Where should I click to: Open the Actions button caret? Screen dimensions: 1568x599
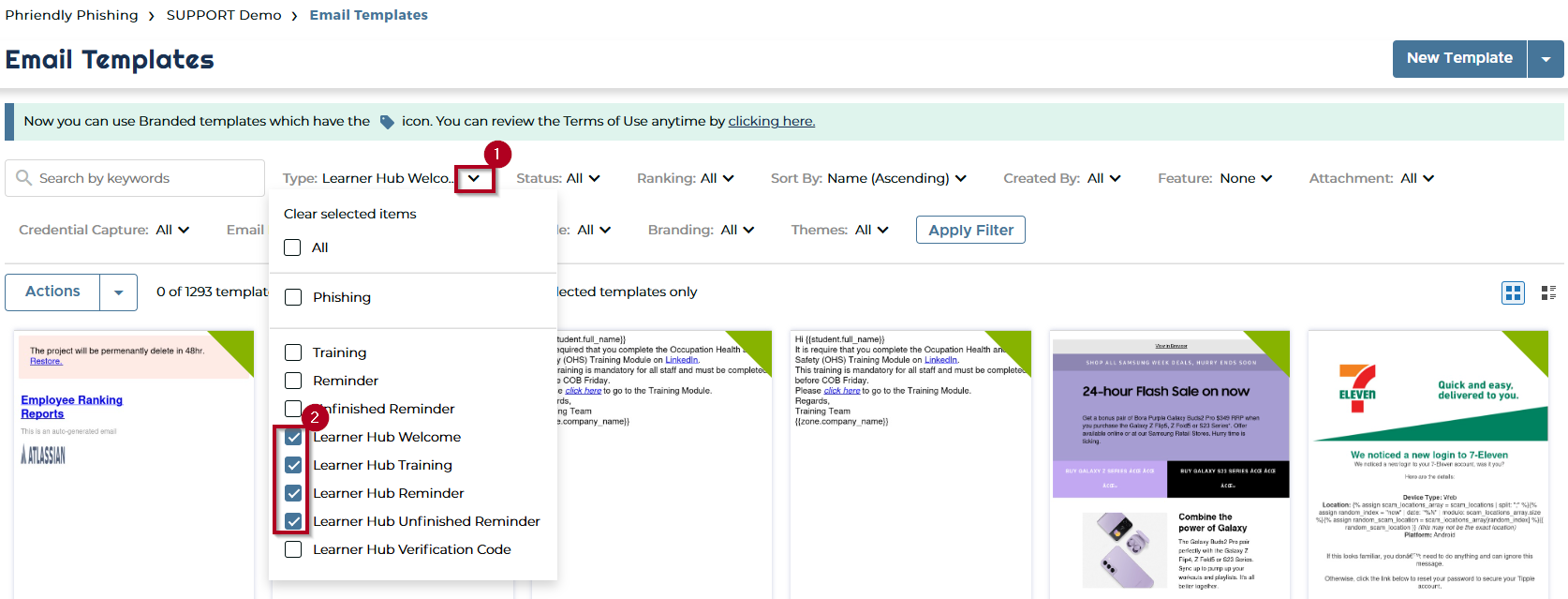point(118,292)
